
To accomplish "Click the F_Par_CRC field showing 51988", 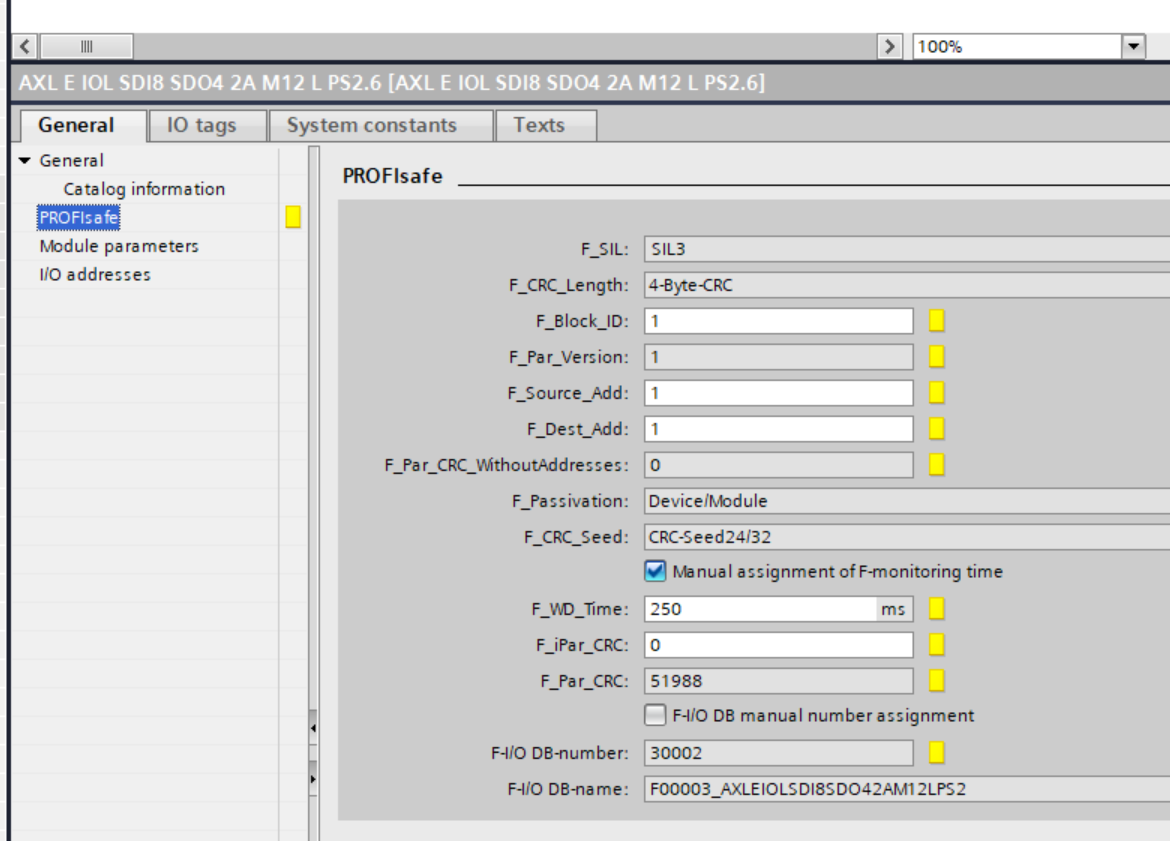I will (778, 681).
